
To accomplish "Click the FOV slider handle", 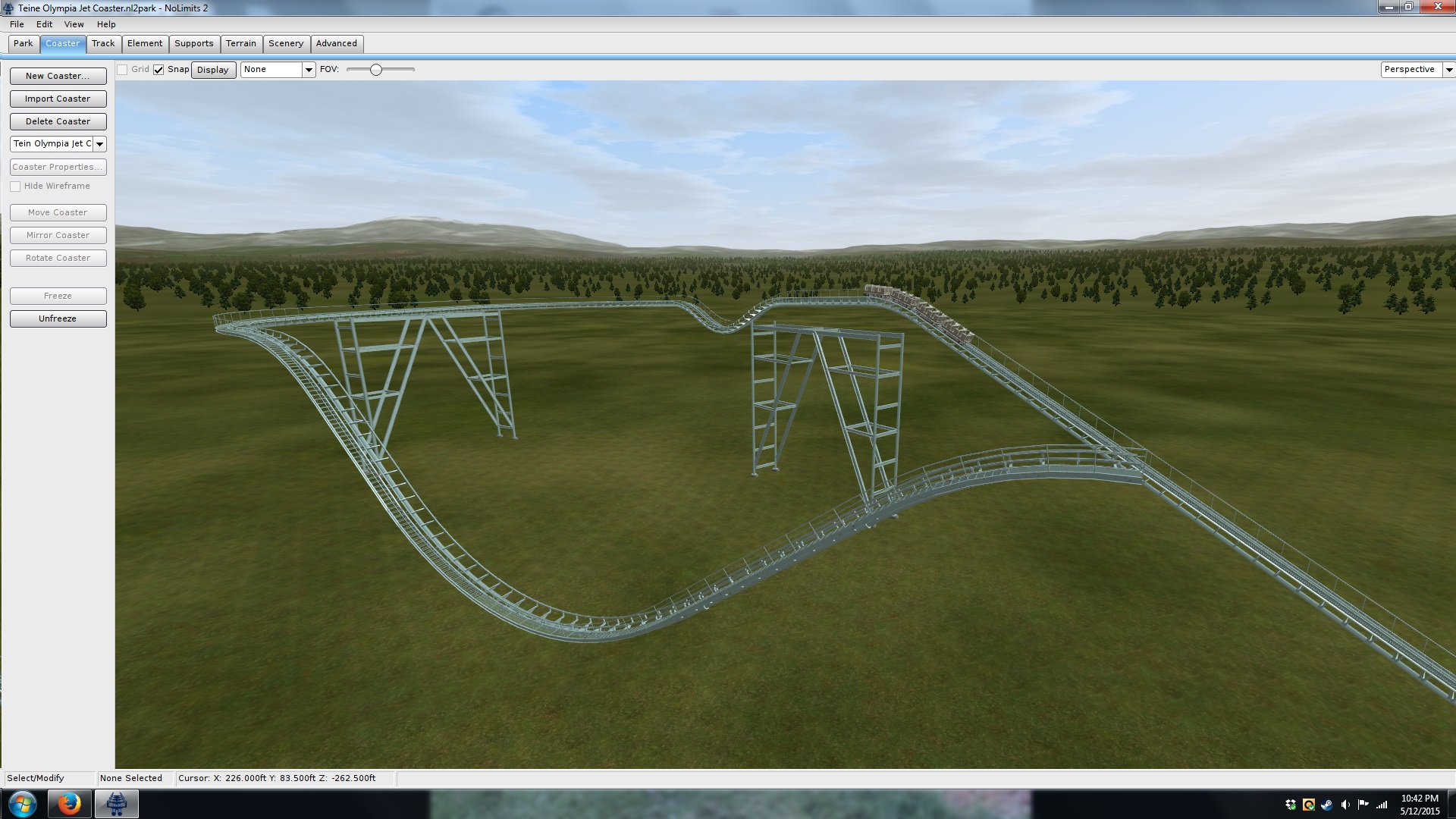I will pyautogui.click(x=375, y=70).
